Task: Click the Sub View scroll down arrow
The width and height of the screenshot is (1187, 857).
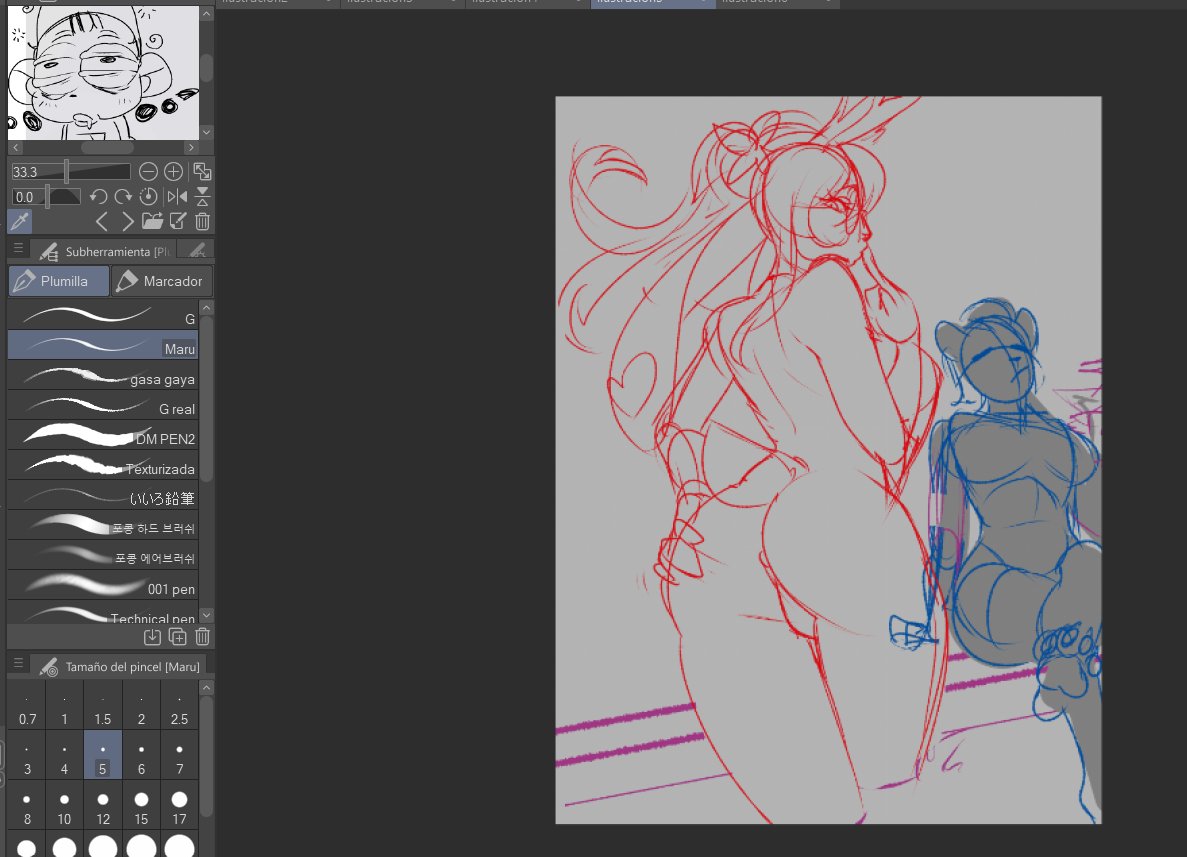Action: click(x=207, y=132)
